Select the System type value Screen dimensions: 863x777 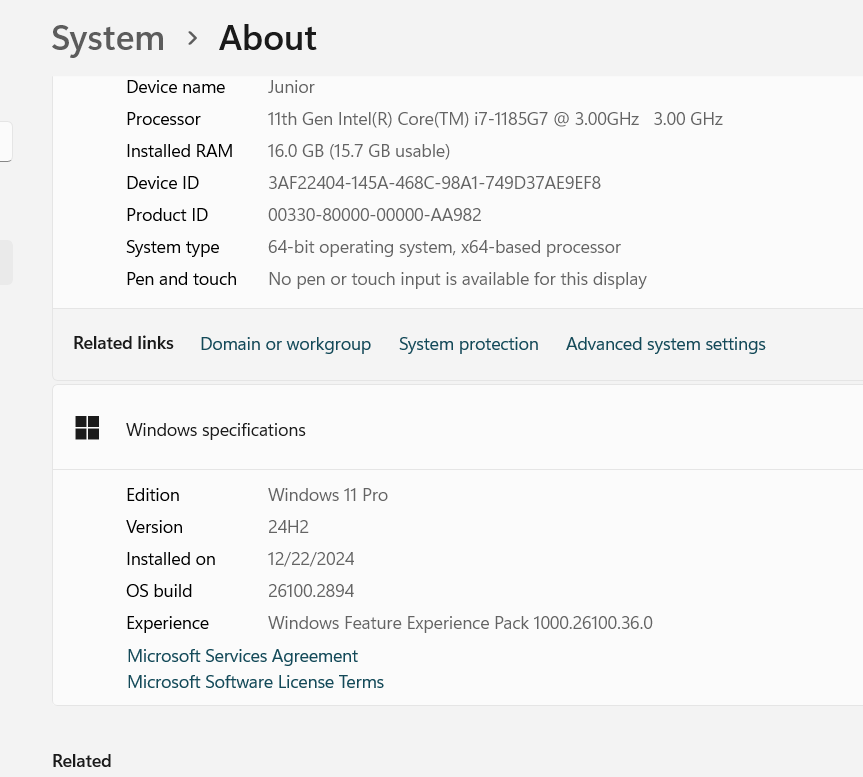point(444,247)
